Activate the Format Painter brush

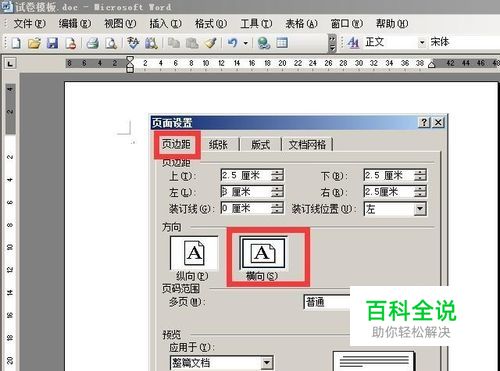tap(210, 43)
